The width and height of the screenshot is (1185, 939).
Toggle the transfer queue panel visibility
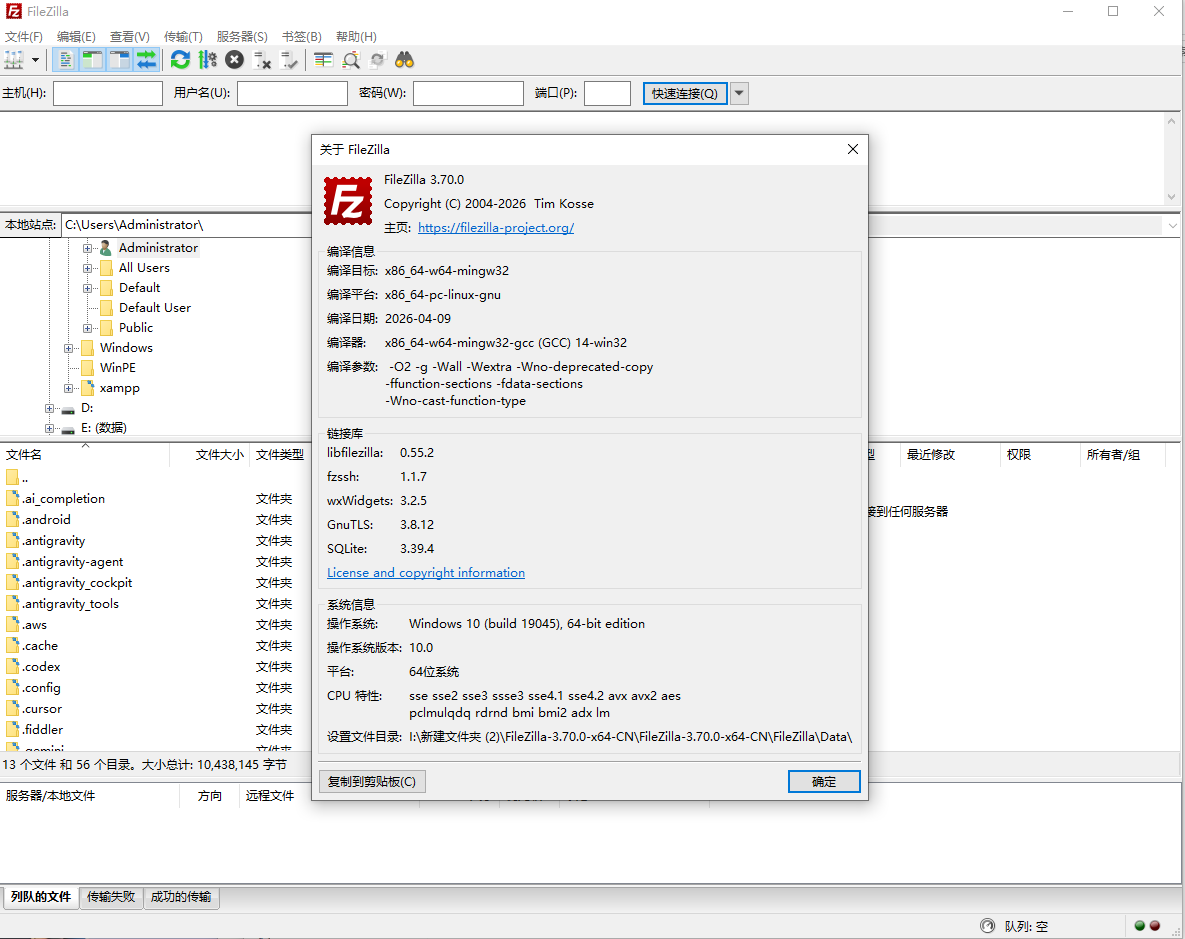(x=145, y=59)
